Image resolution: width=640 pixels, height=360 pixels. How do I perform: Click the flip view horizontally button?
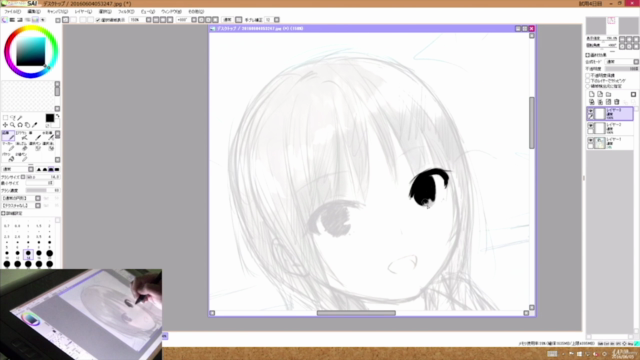pos(239,20)
